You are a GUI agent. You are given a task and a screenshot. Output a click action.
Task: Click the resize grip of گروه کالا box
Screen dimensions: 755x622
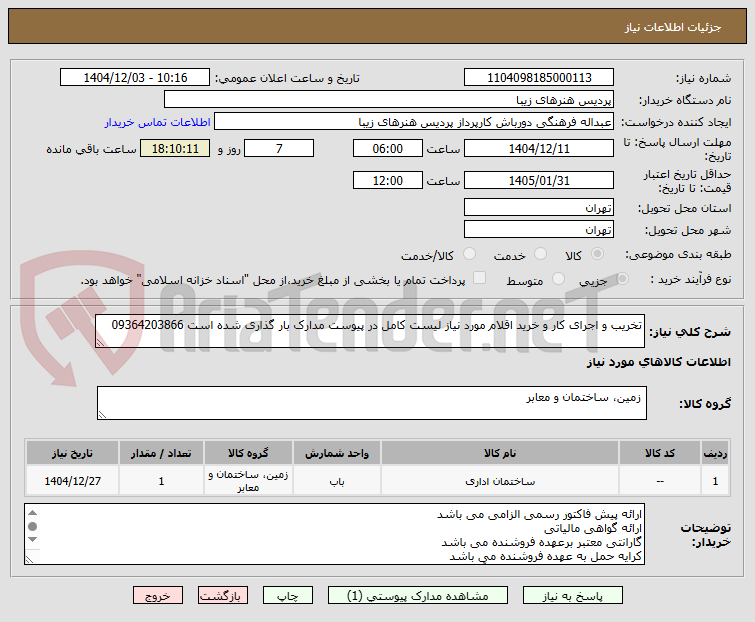click(x=102, y=415)
